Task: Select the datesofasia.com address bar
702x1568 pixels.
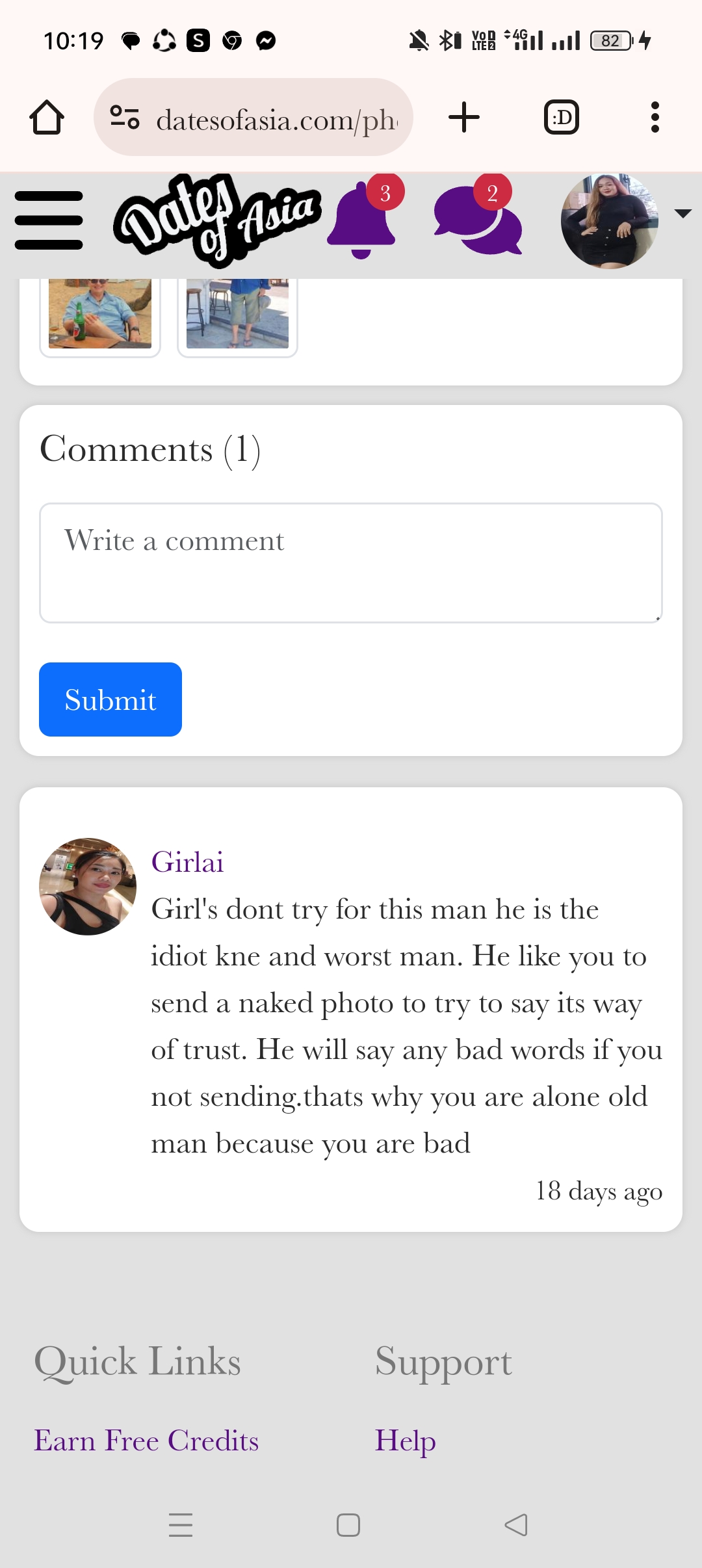Action: coord(253,118)
